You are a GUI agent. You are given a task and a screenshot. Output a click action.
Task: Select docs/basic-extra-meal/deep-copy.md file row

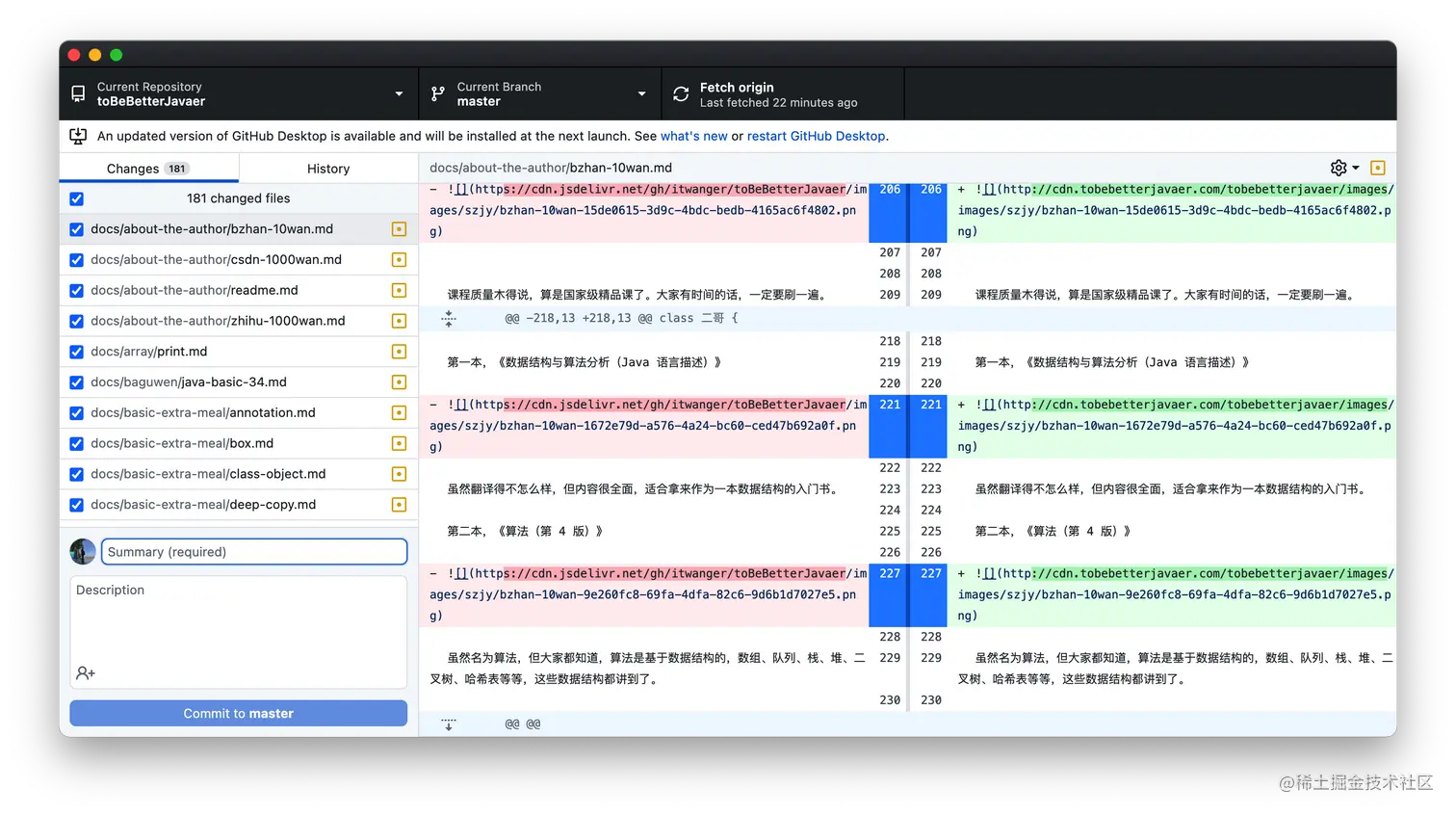click(x=239, y=505)
